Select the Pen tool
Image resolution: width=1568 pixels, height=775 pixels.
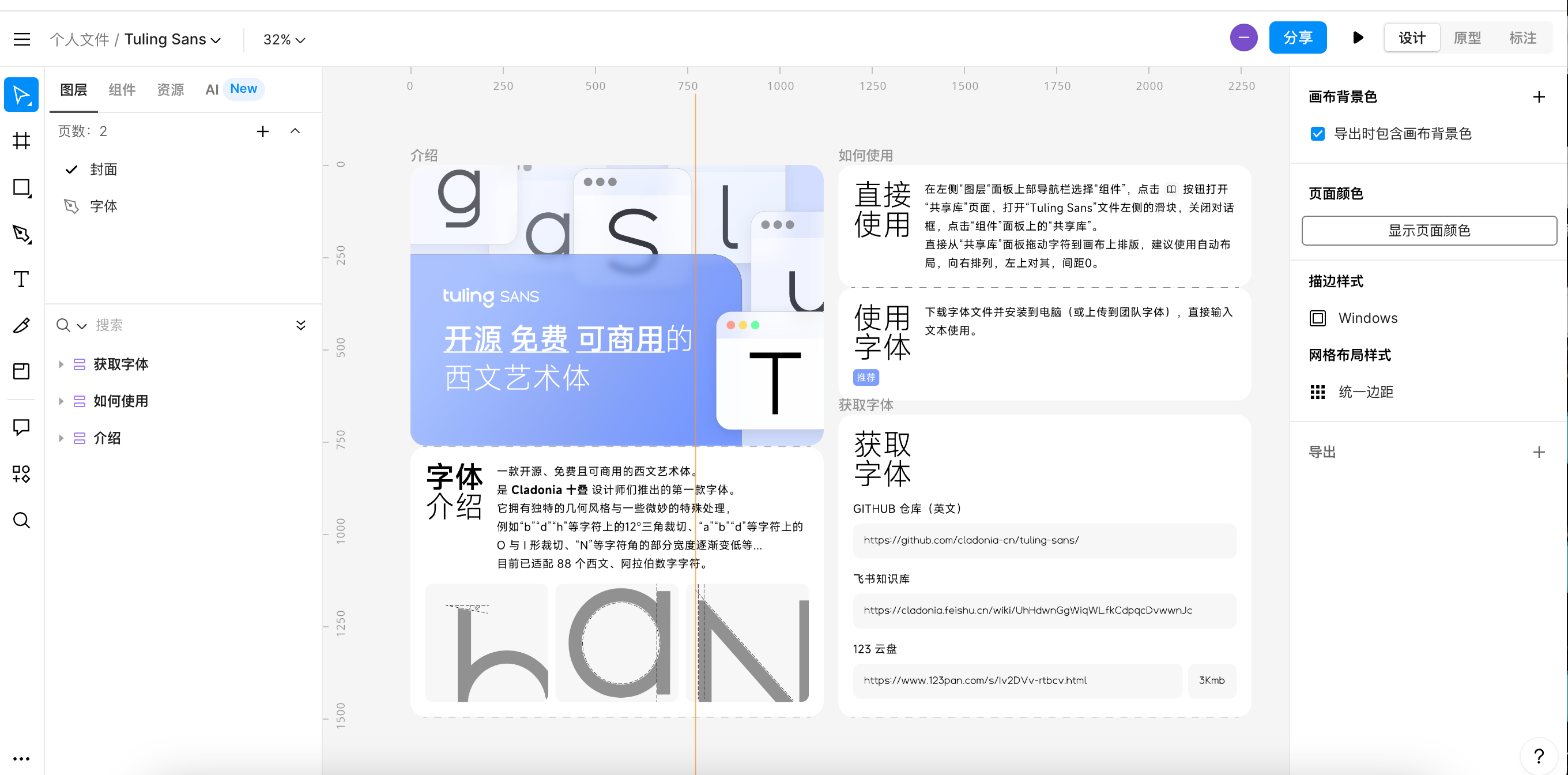tap(21, 234)
